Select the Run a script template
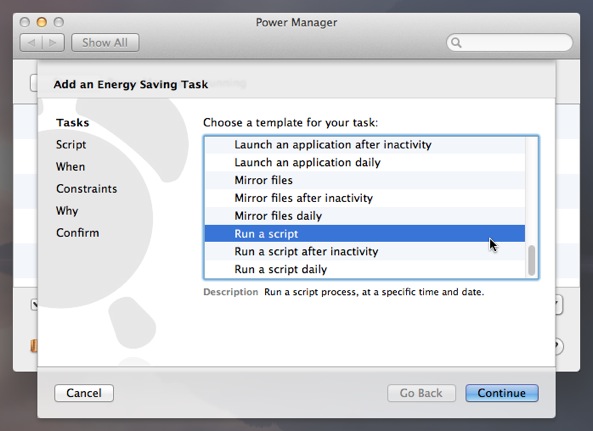This screenshot has height=431, width=593. point(365,234)
